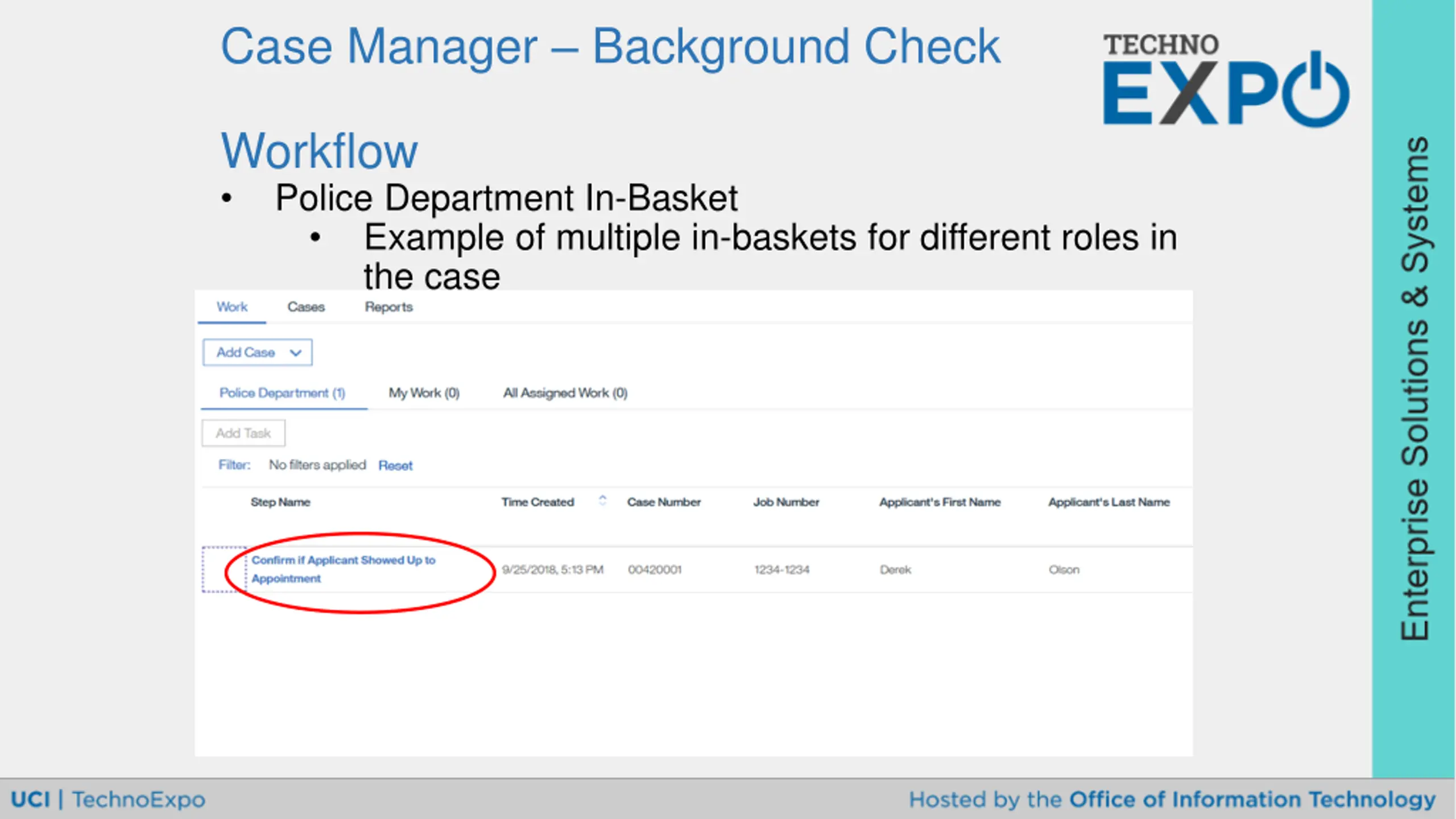Click the Job Number column header
This screenshot has height=819, width=1456.
coord(786,502)
